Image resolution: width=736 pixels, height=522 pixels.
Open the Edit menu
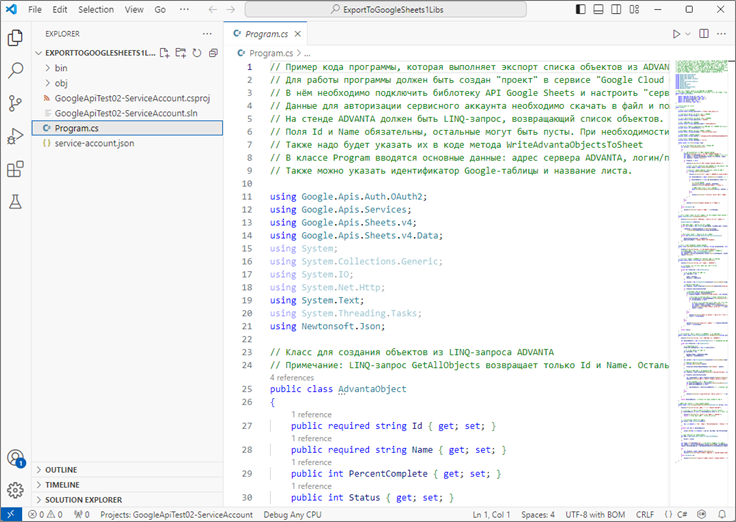click(60, 9)
